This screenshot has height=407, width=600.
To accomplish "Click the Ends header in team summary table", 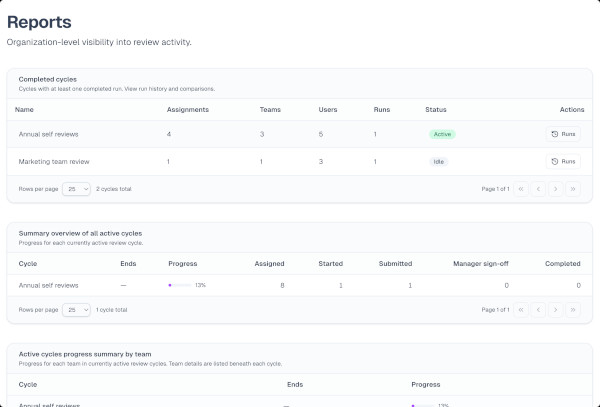I will (295, 384).
